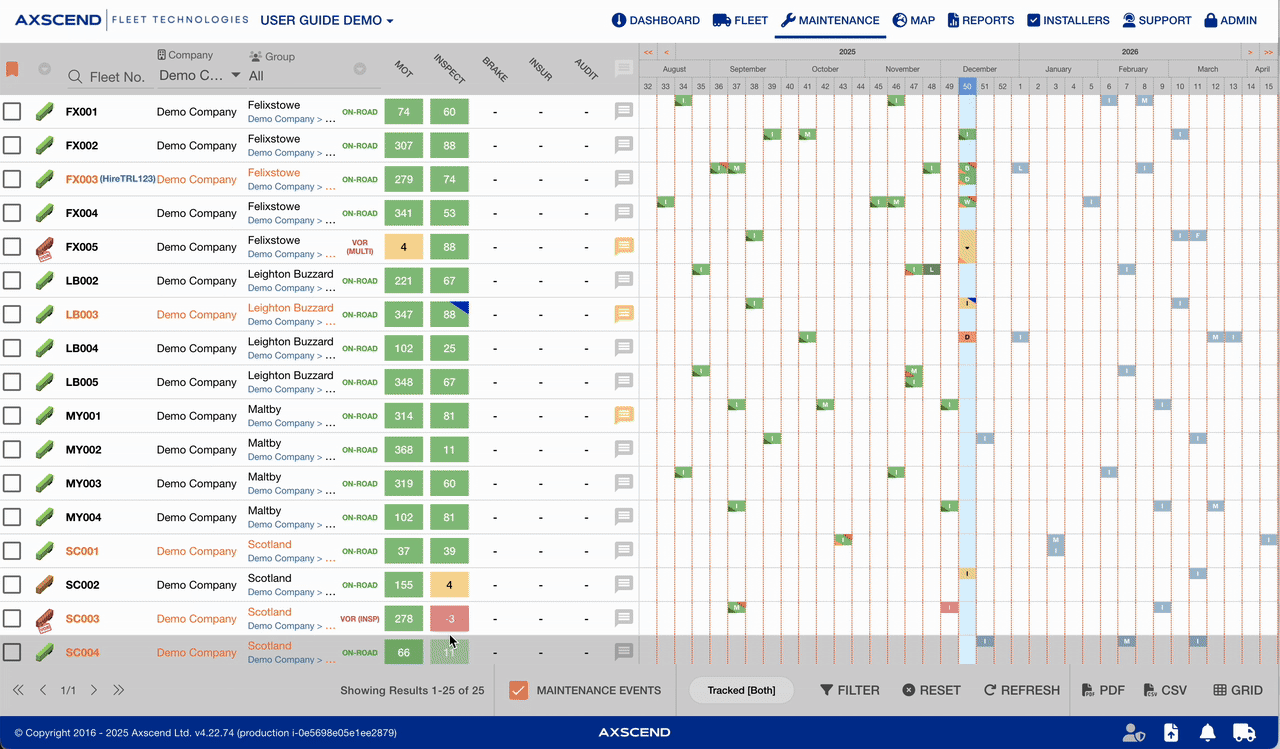Screen dimensions: 1280x749
Task: Export the table as PDF
Action: click(1103, 690)
